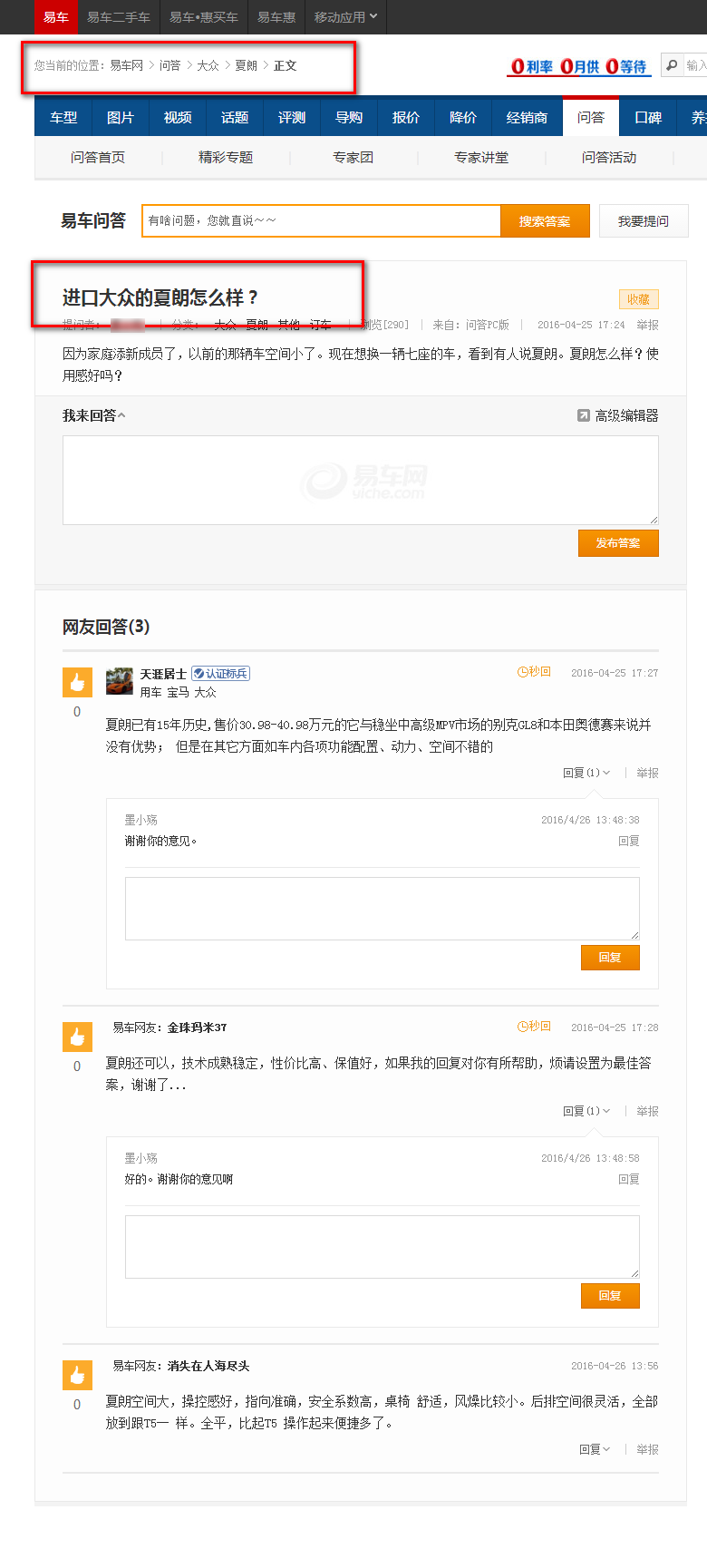Click the search magnifier icon at top right
Screen dimensions: 707x1568
[x=672, y=65]
